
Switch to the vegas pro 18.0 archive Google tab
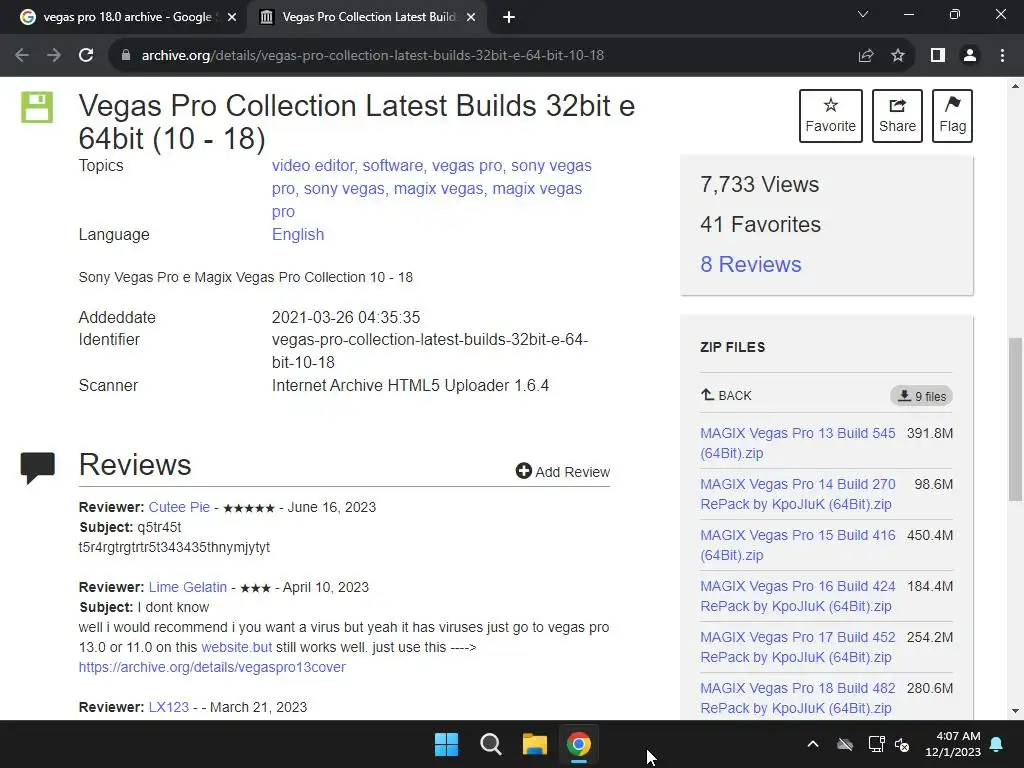click(x=127, y=17)
